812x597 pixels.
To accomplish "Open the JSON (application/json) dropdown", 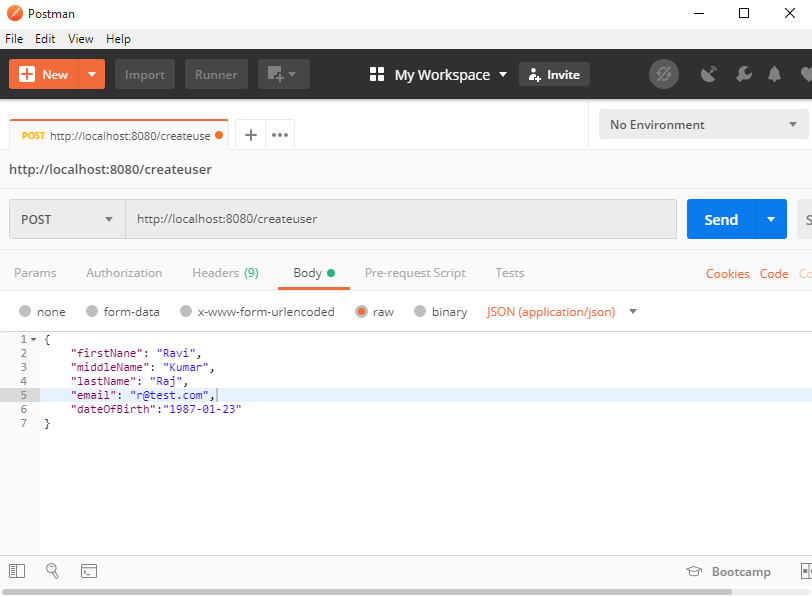I will coord(562,311).
